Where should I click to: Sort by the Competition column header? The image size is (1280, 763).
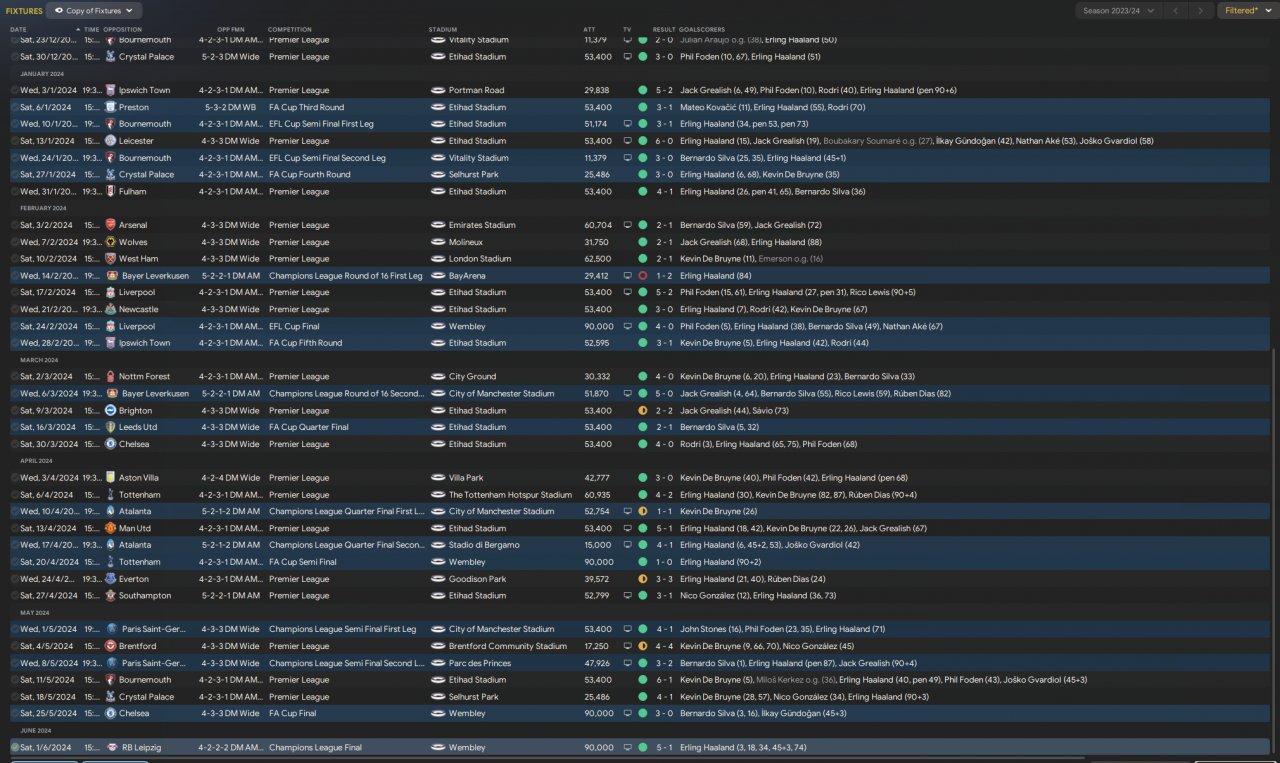click(x=291, y=30)
